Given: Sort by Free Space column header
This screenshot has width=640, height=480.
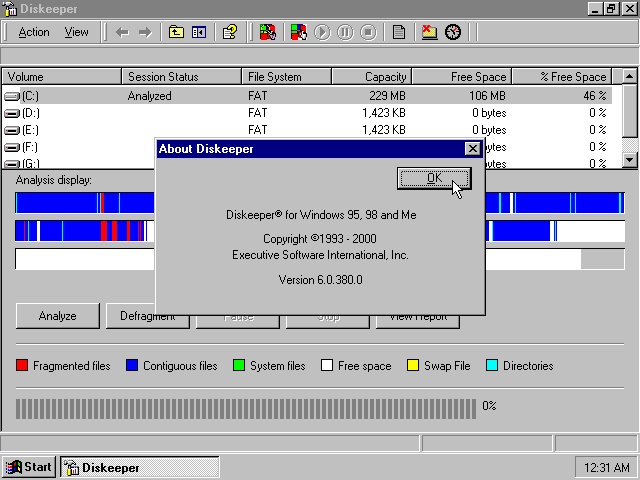Looking at the screenshot, I should pyautogui.click(x=462, y=77).
